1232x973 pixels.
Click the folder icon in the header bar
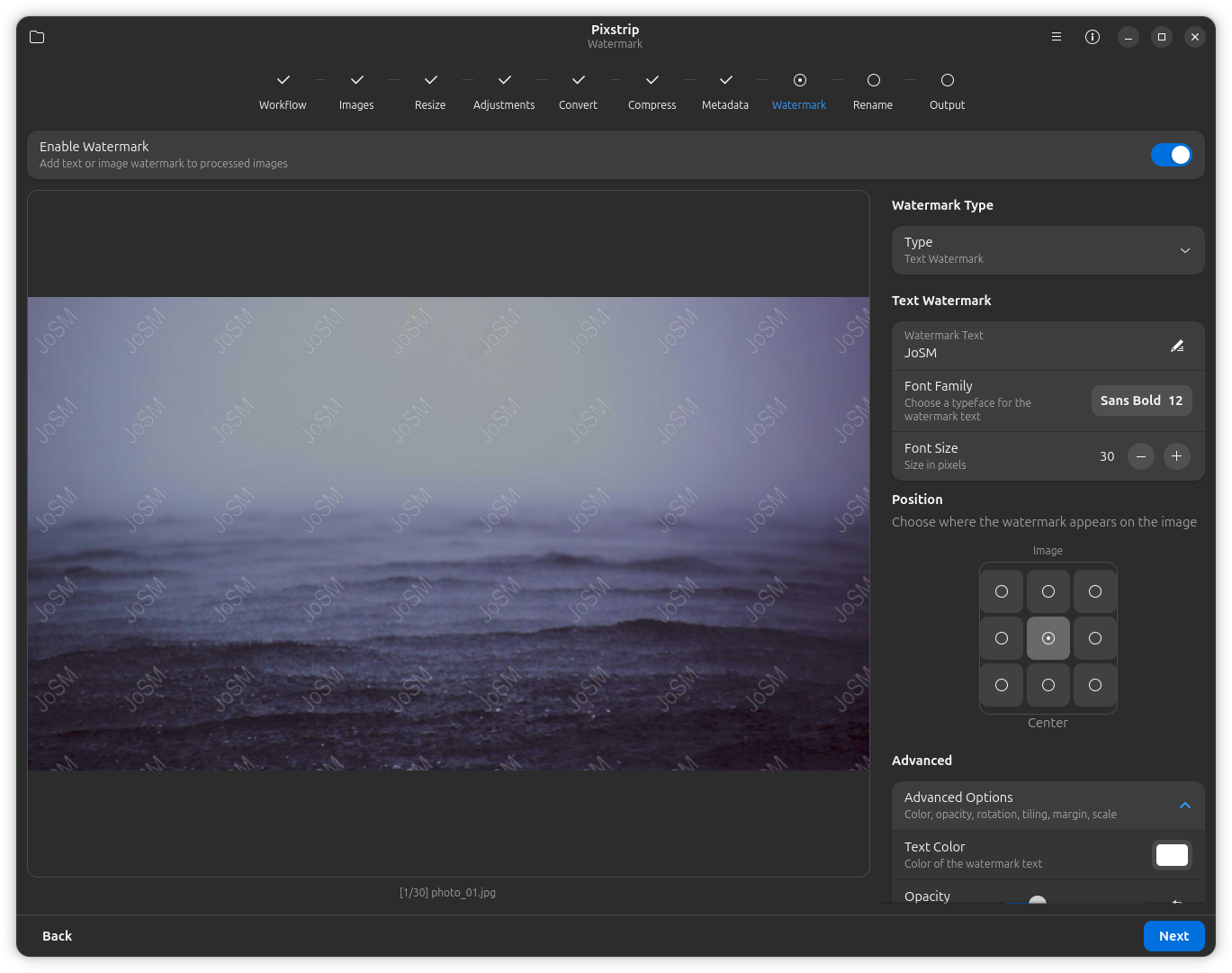[37, 37]
